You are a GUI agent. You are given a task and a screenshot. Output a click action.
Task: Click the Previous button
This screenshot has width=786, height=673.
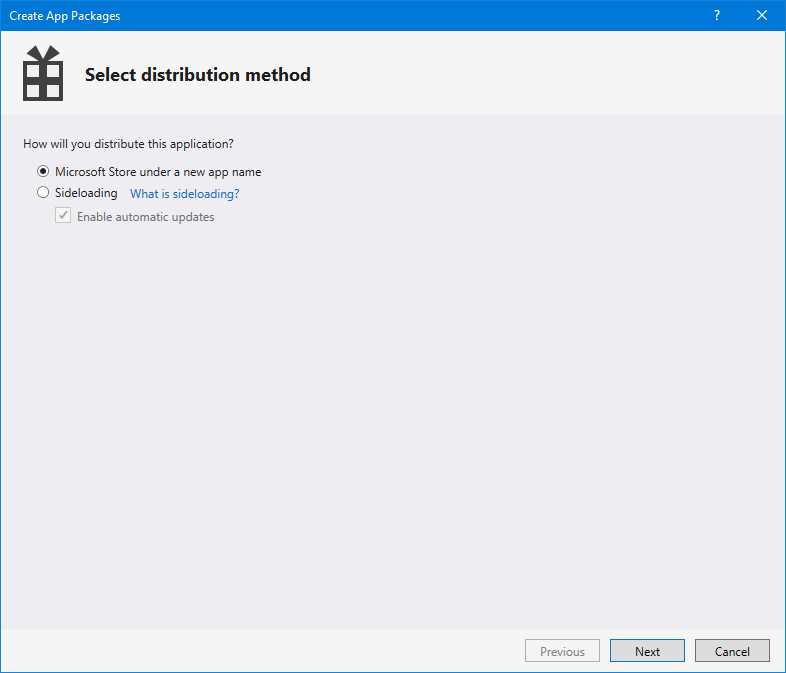tap(562, 651)
